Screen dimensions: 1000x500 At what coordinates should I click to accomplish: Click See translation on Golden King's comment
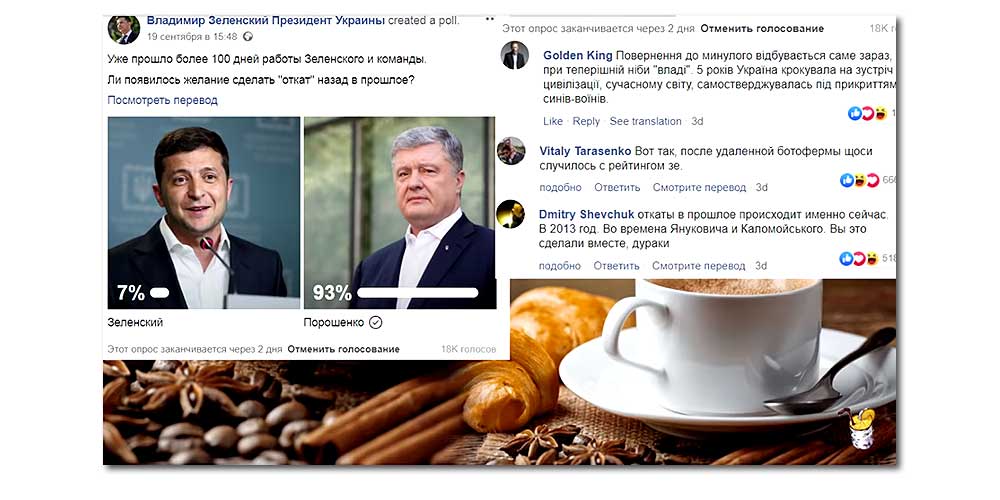click(x=645, y=121)
